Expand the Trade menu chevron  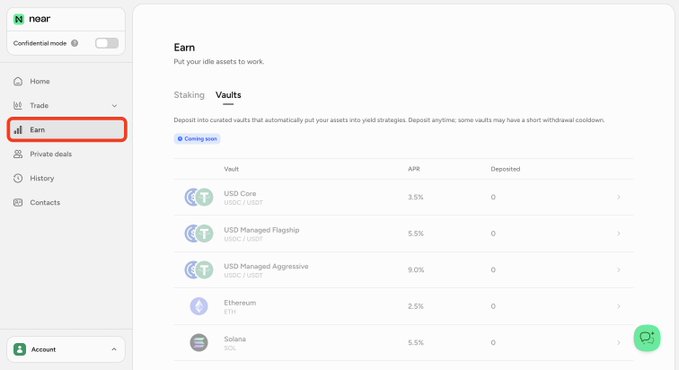(x=114, y=106)
